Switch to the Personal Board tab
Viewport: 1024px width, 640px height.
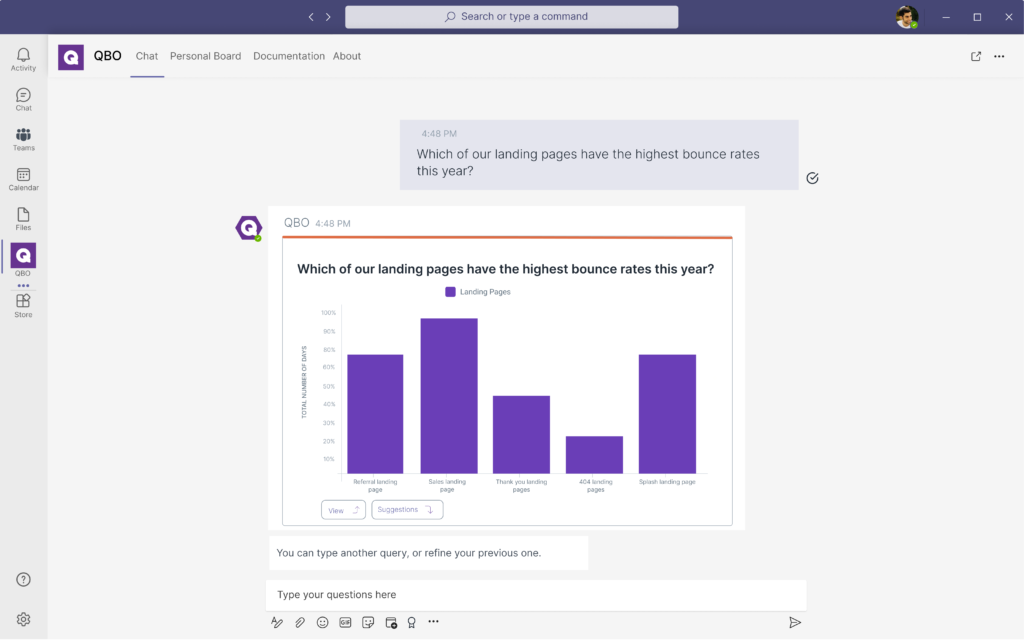click(x=205, y=57)
